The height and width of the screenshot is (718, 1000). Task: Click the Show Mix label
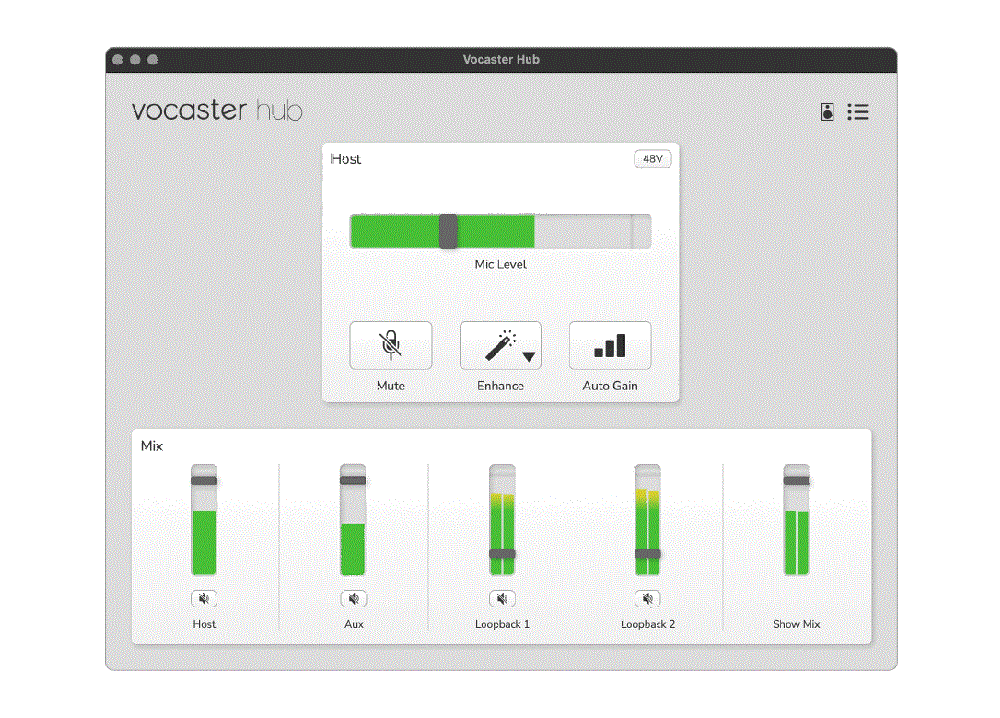point(797,624)
